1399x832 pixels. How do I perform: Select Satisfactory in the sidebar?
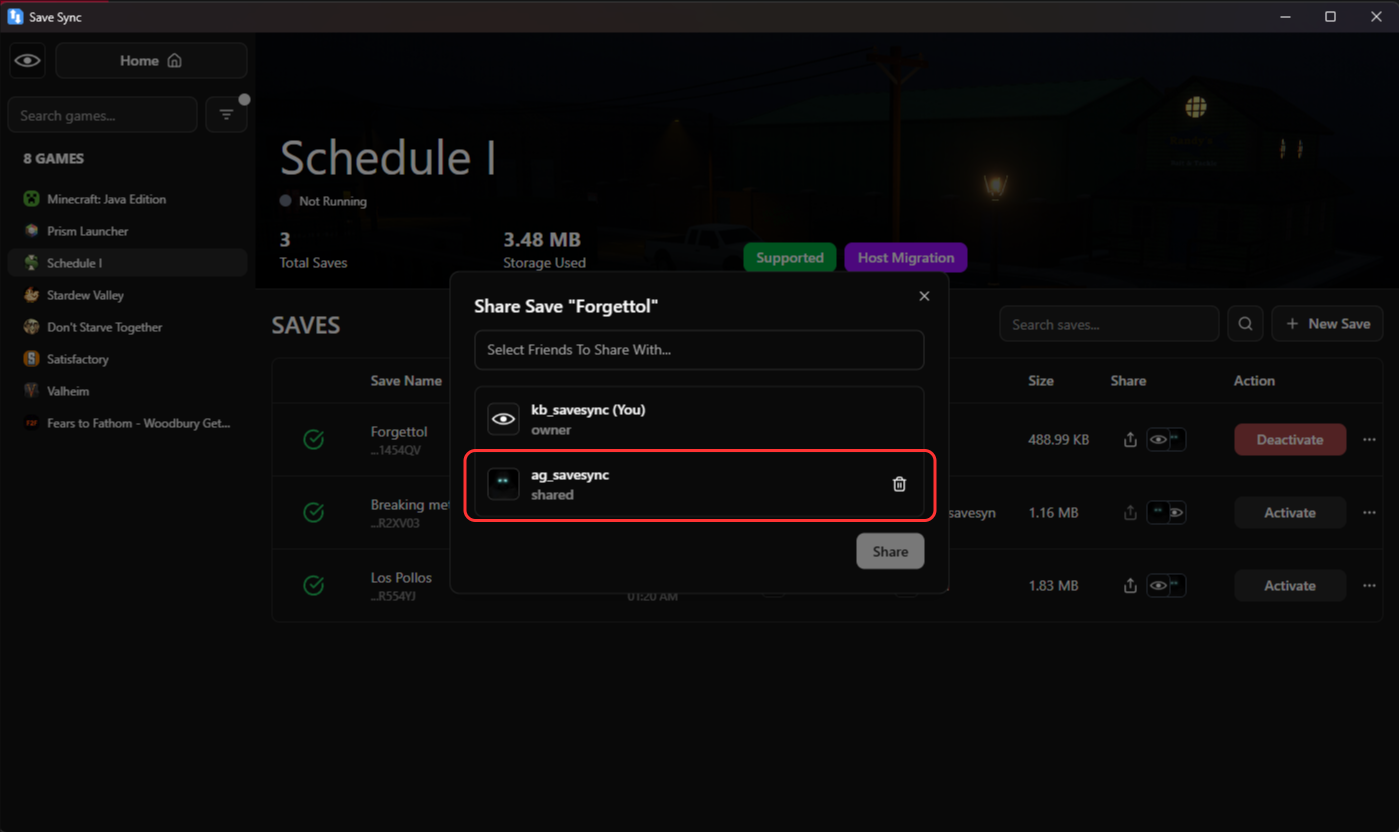tap(127, 359)
